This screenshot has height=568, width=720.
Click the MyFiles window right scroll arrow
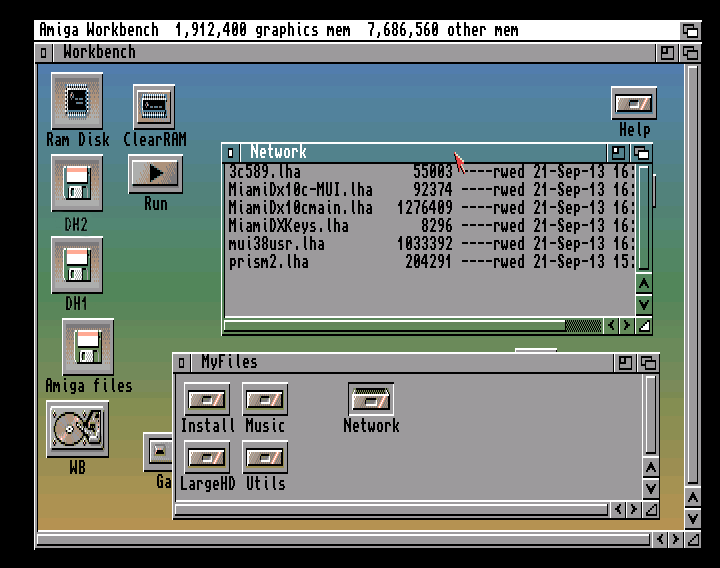pos(634,510)
